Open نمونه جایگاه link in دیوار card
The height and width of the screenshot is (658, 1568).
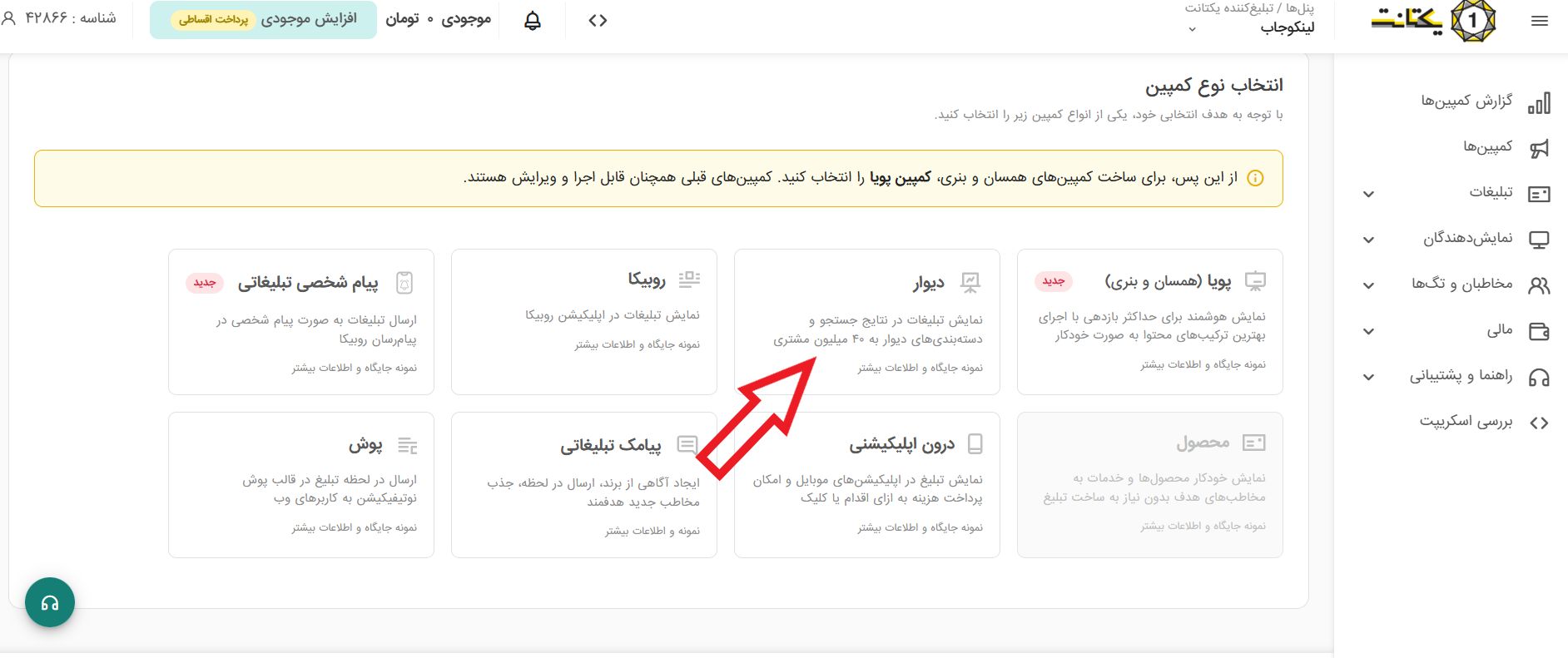[x=920, y=368]
